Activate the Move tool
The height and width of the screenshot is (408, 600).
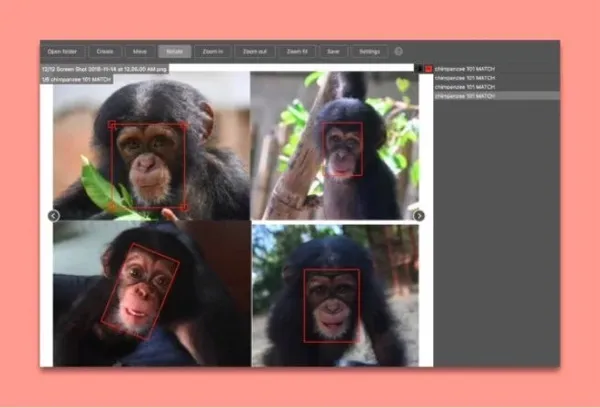pos(140,51)
